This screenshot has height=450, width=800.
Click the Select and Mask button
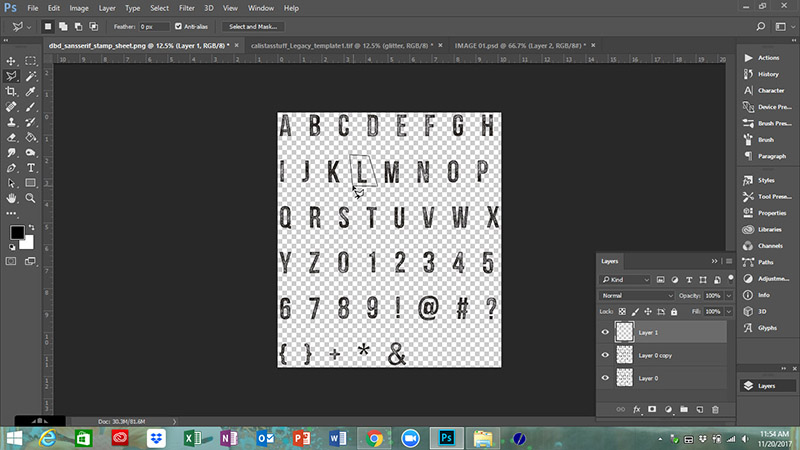pos(254,26)
